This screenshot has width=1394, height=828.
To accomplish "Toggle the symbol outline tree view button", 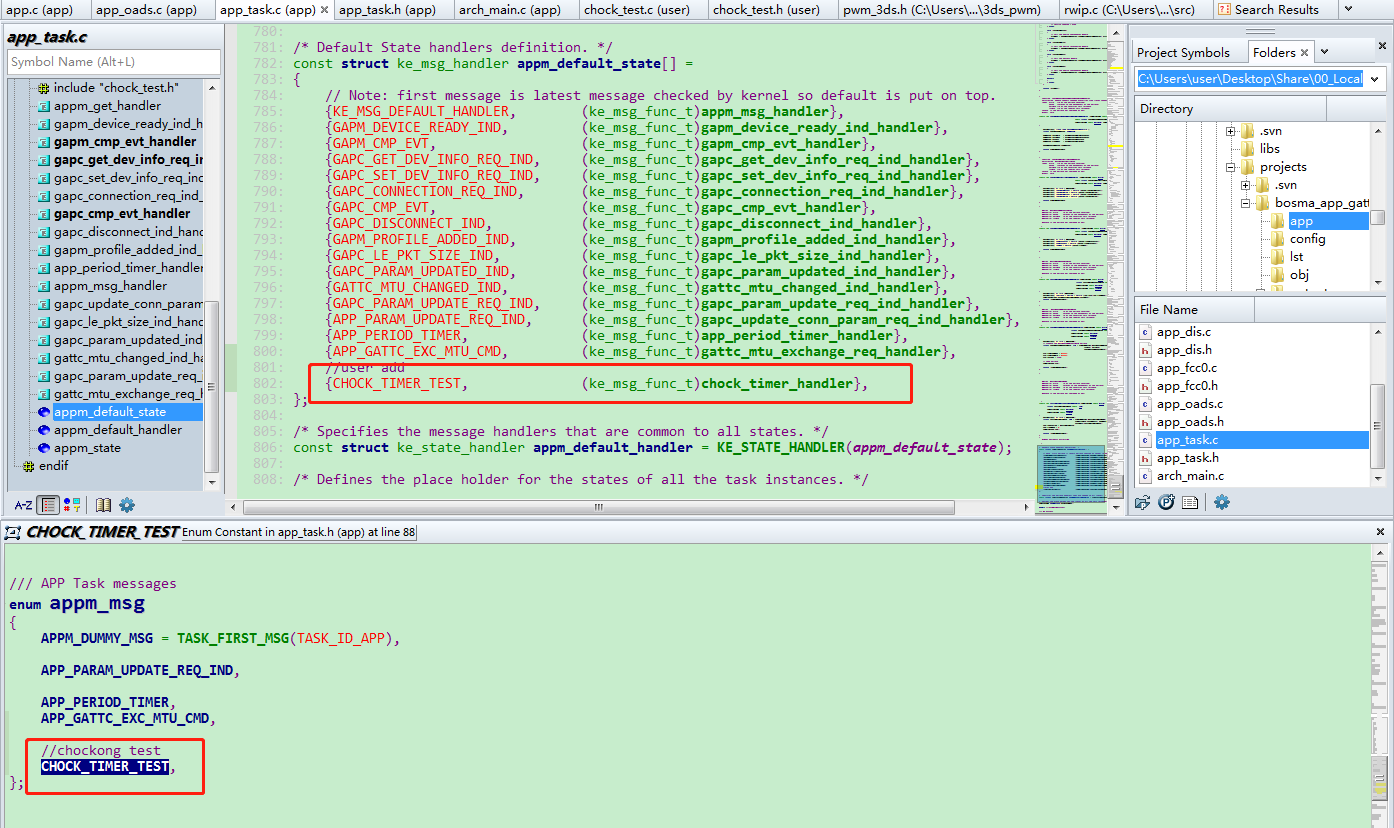I will pyautogui.click(x=49, y=505).
